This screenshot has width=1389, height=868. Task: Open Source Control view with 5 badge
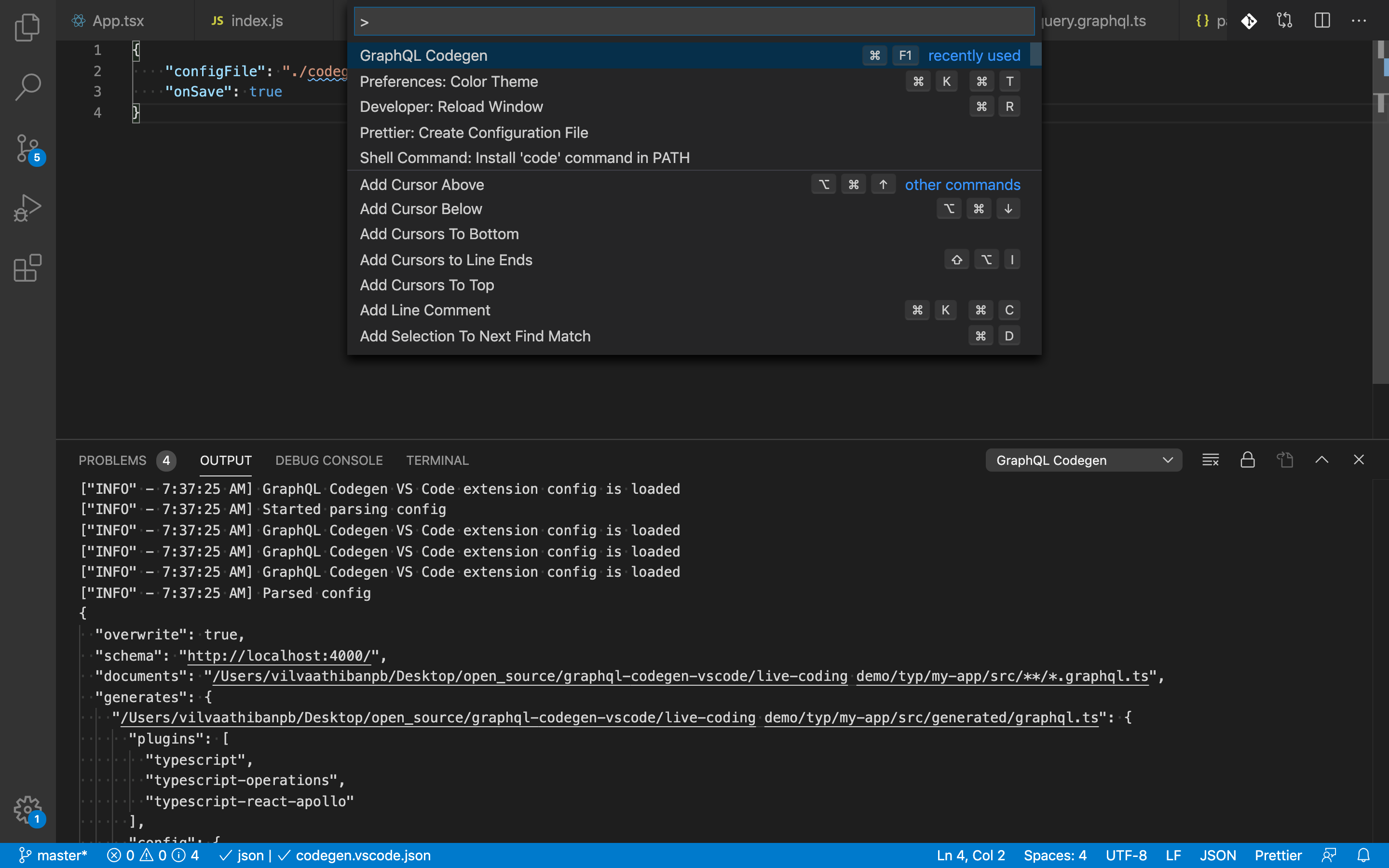(x=27, y=149)
